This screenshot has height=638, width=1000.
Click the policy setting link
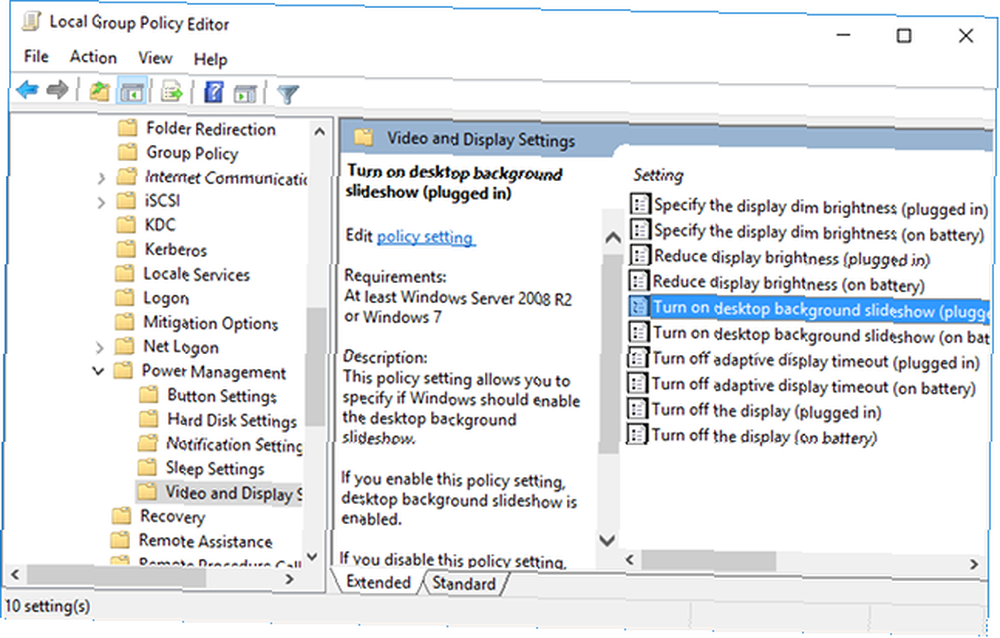425,237
